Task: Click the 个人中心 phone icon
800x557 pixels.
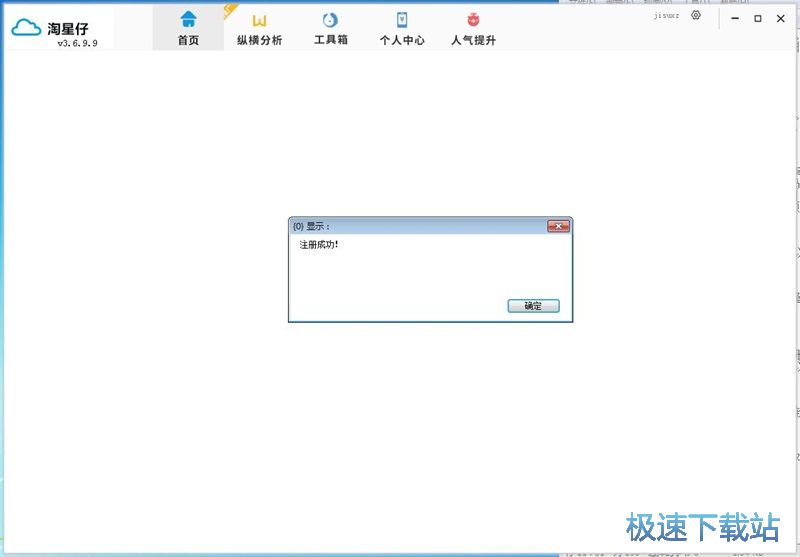Action: [402, 20]
